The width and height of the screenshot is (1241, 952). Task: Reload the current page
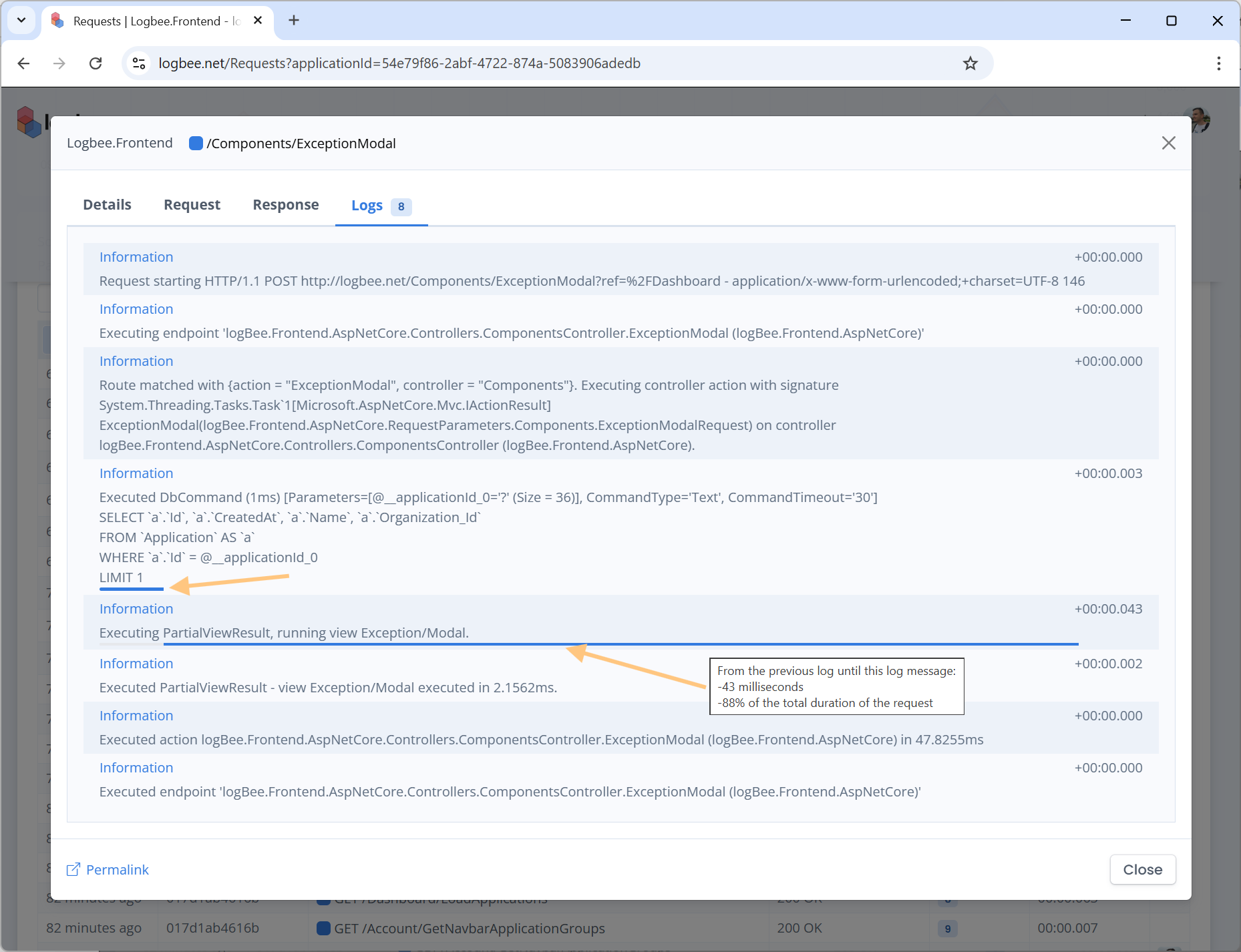(x=96, y=63)
